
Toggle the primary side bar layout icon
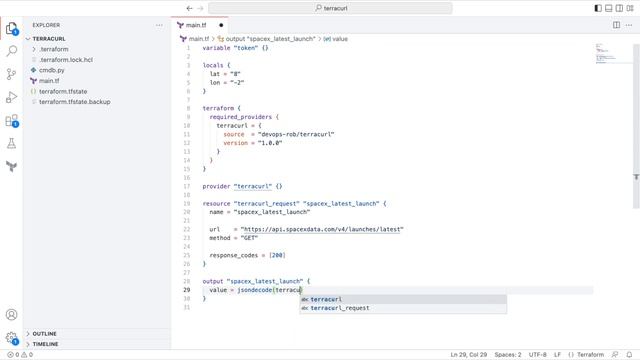point(598,8)
